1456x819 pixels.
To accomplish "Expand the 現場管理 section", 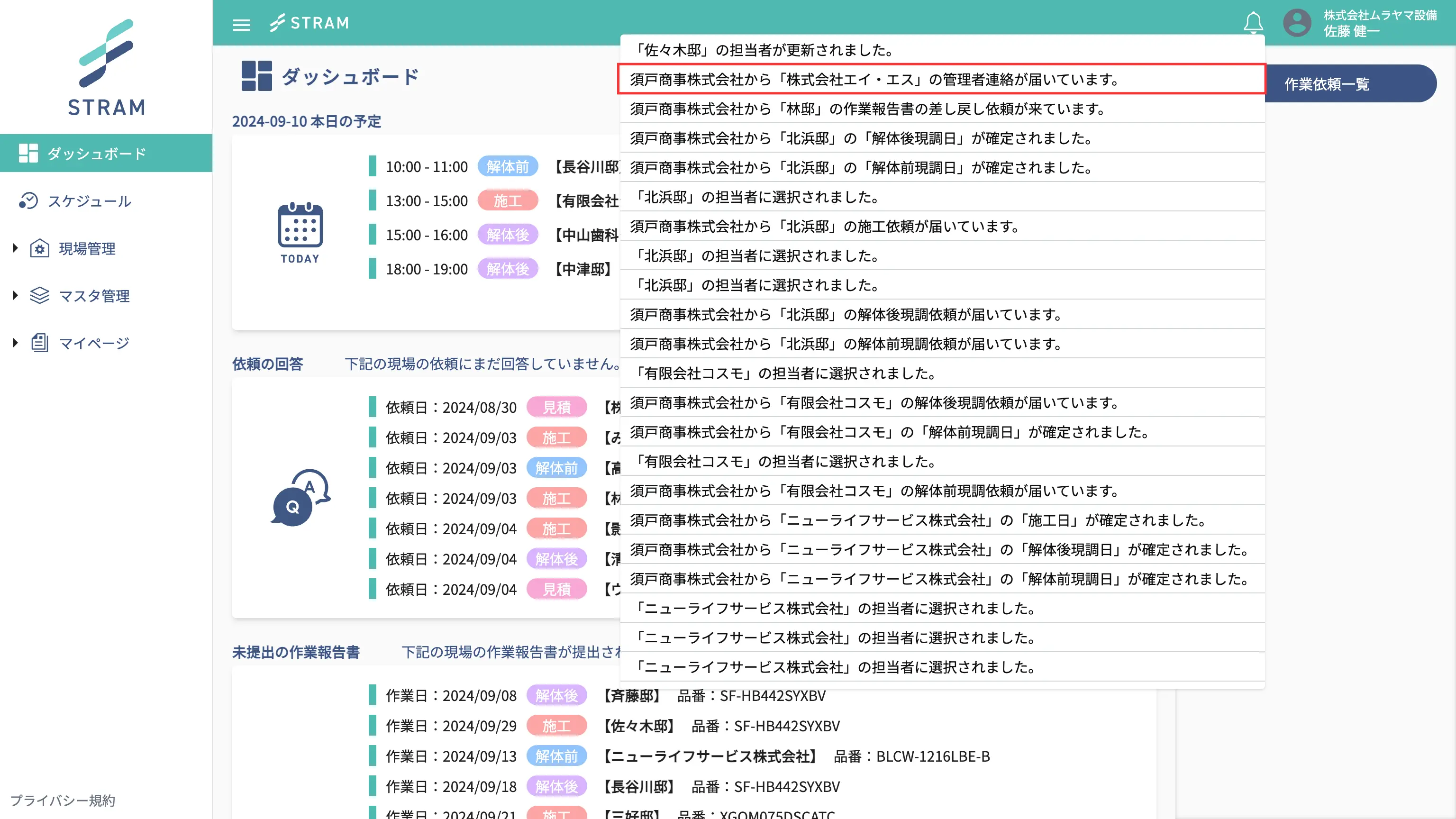I will 14,249.
